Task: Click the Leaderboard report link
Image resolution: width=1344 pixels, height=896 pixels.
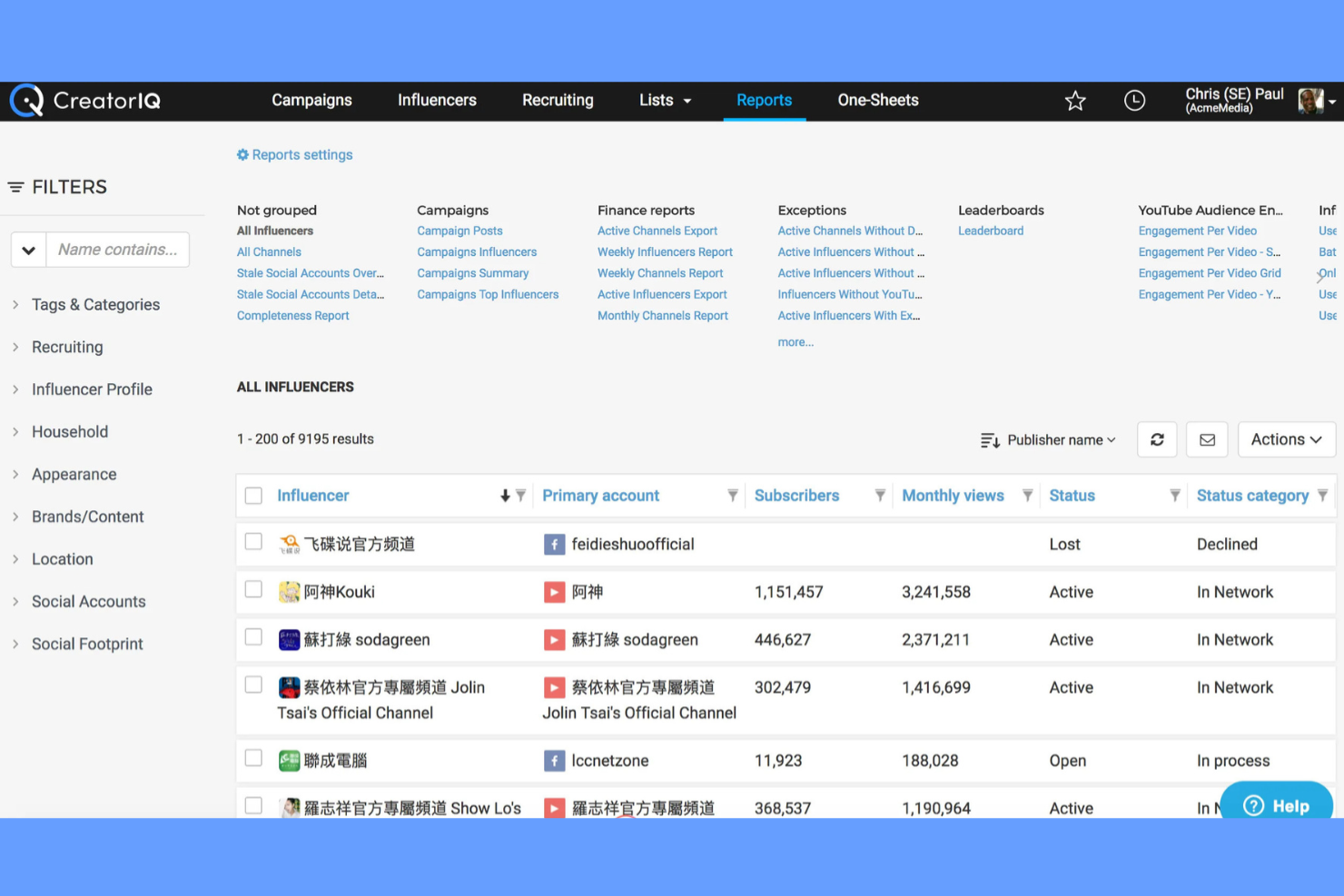Action: [x=990, y=231]
